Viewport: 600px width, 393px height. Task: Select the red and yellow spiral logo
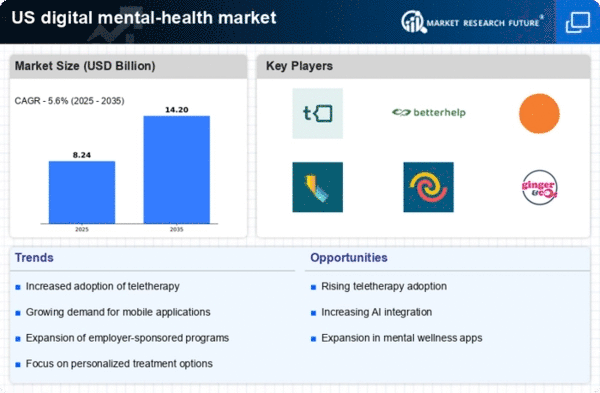(429, 187)
